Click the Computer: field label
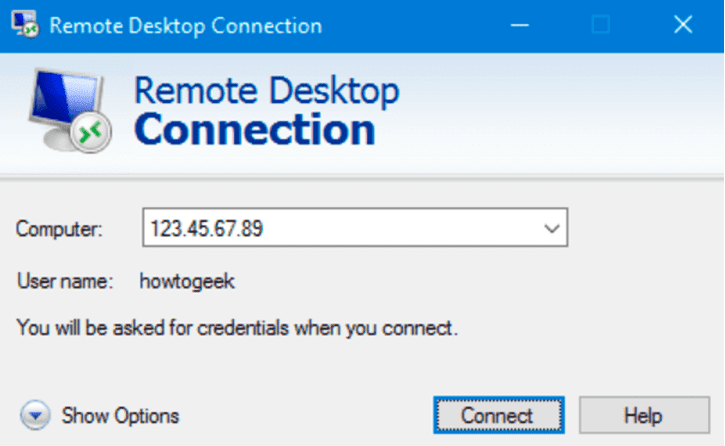 pyautogui.click(x=59, y=229)
